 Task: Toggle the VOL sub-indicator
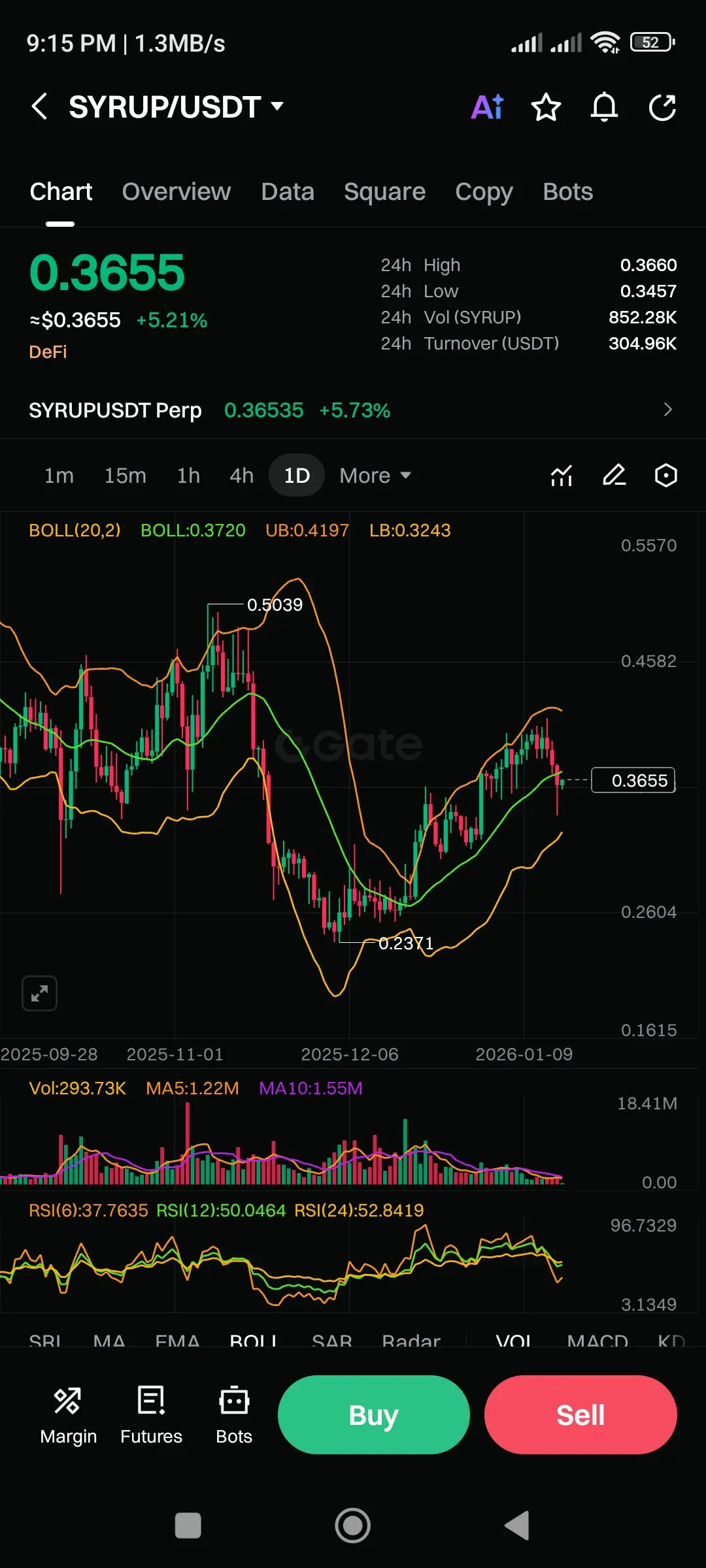click(x=514, y=1341)
